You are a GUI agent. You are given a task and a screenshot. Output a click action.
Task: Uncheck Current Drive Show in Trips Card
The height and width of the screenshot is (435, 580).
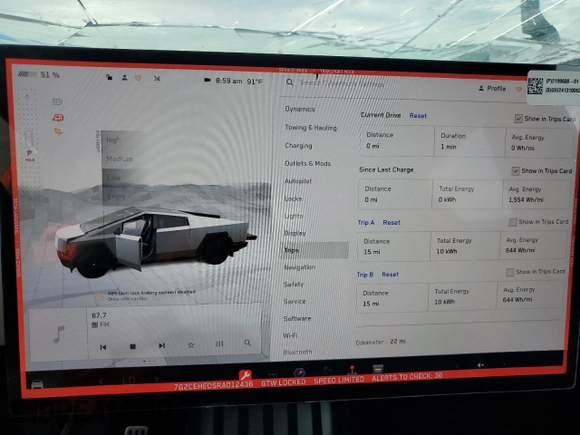(x=518, y=119)
